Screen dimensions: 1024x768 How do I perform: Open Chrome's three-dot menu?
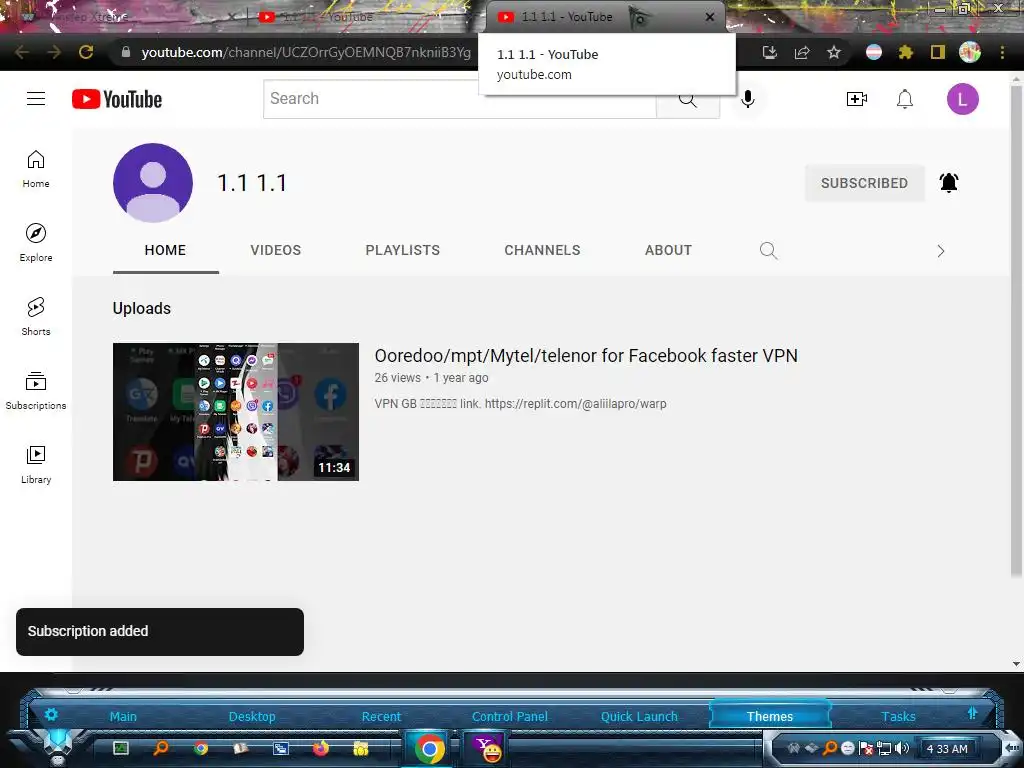click(x=1002, y=52)
